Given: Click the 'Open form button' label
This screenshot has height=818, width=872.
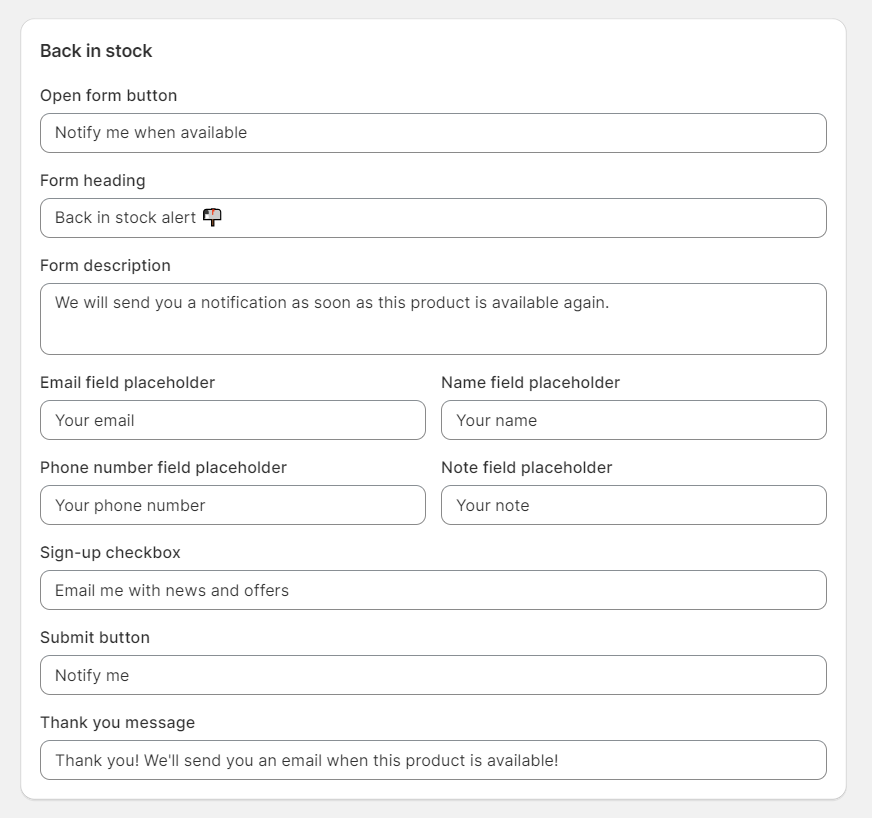Looking at the screenshot, I should tap(108, 96).
